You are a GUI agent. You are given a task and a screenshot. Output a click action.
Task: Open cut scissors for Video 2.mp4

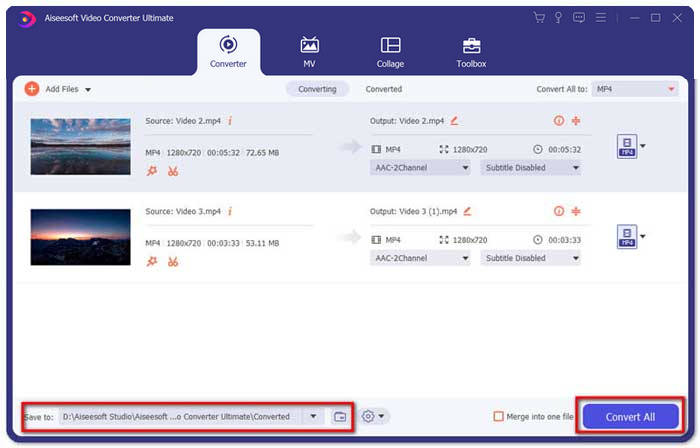(x=173, y=171)
